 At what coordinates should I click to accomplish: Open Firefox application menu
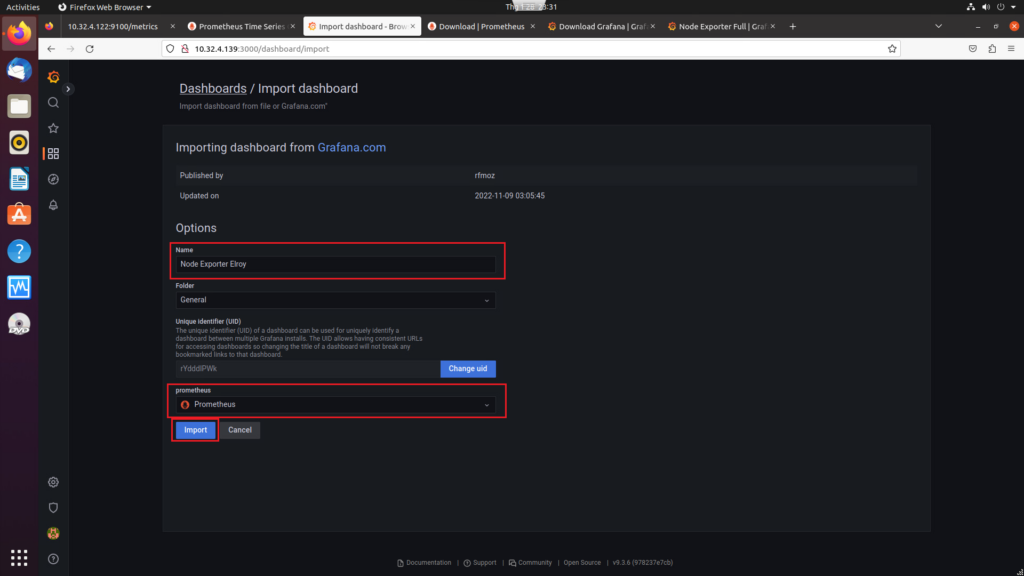pyautogui.click(x=1011, y=49)
